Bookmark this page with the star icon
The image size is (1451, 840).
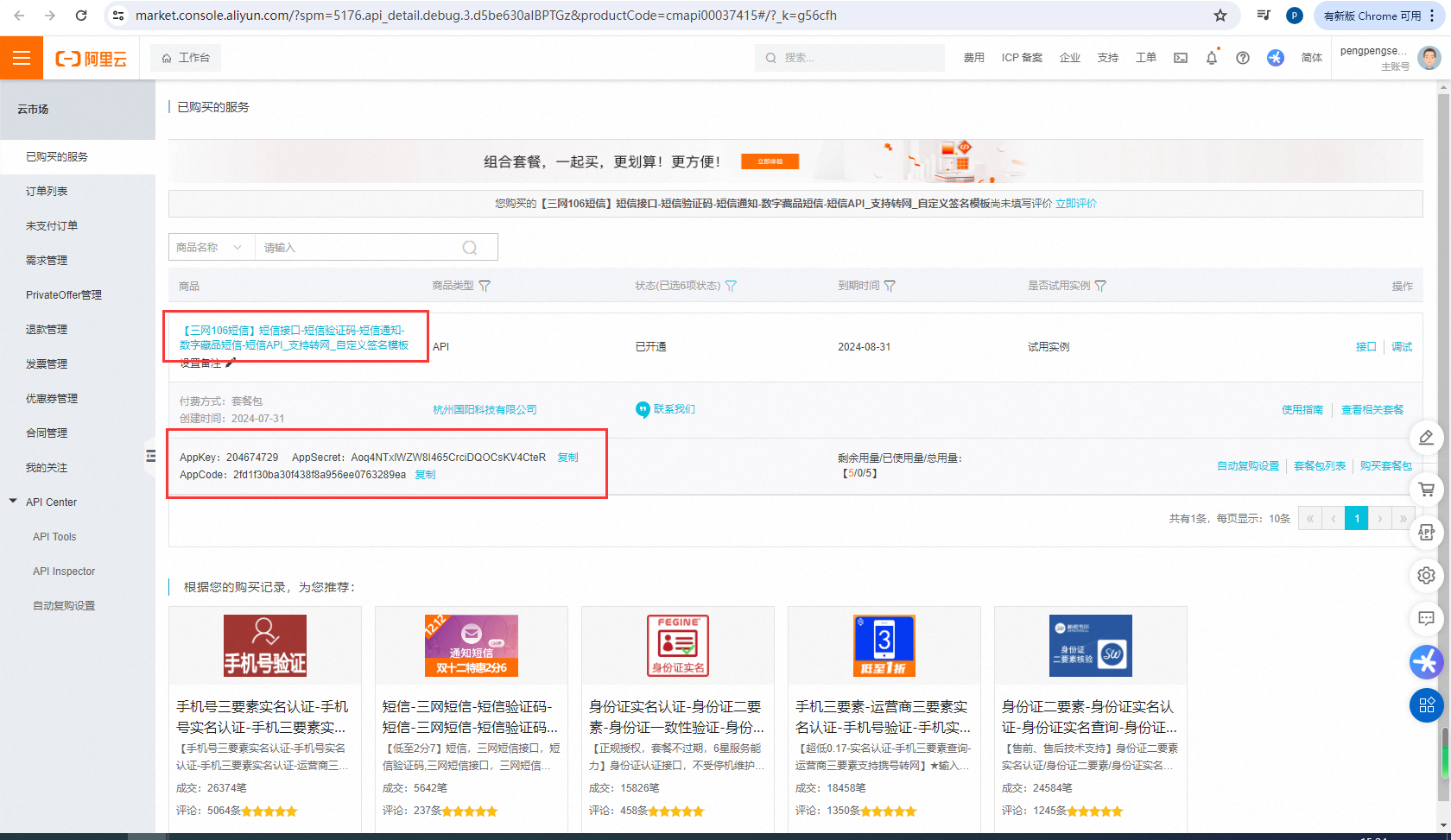click(x=1220, y=16)
